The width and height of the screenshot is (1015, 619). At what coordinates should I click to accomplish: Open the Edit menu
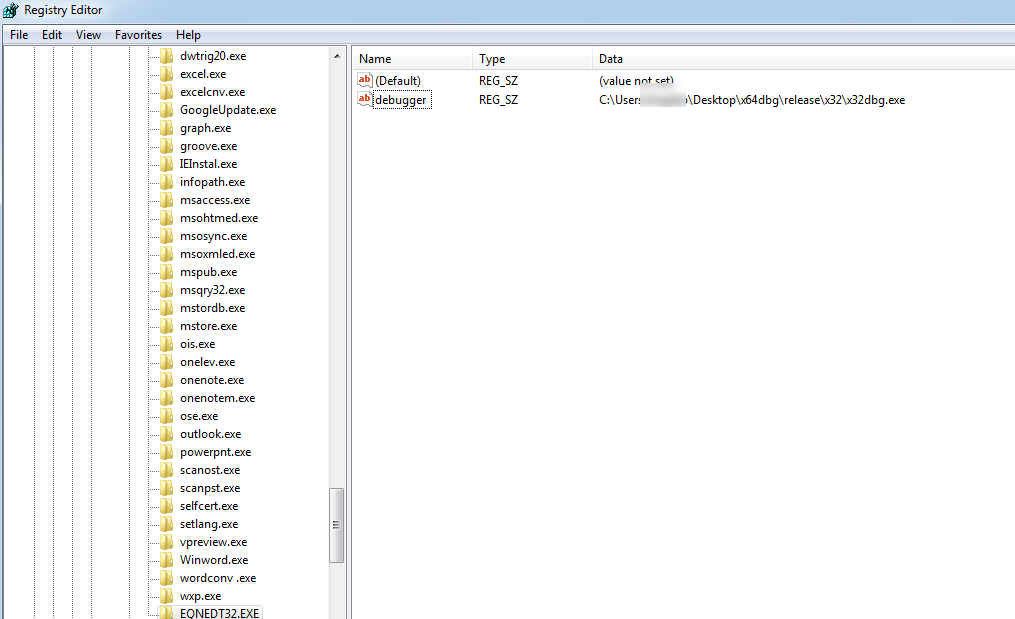[52, 34]
